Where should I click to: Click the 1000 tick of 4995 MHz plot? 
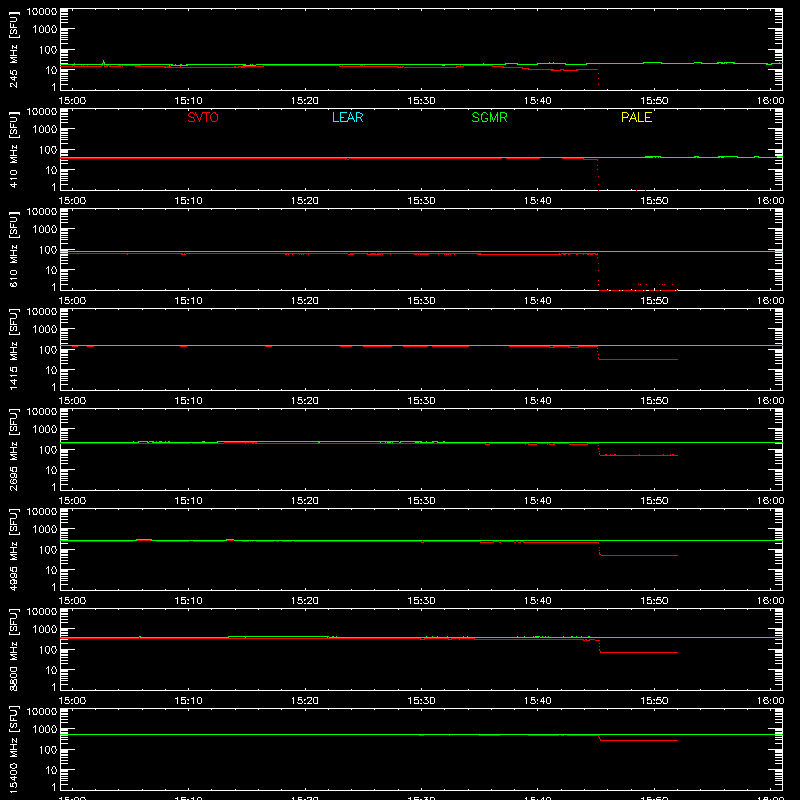pos(45,529)
